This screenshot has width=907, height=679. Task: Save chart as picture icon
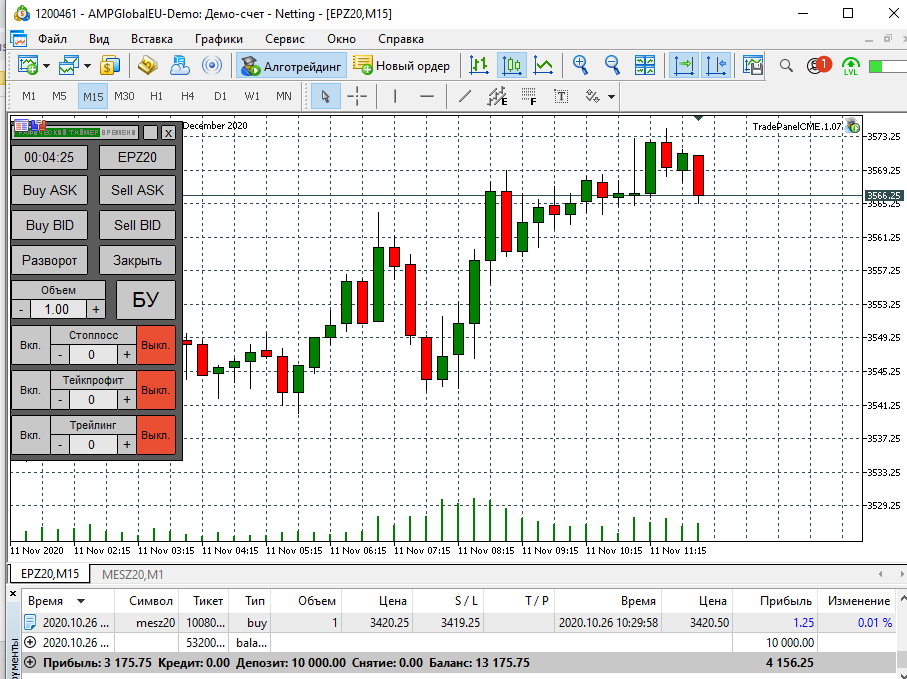753,65
